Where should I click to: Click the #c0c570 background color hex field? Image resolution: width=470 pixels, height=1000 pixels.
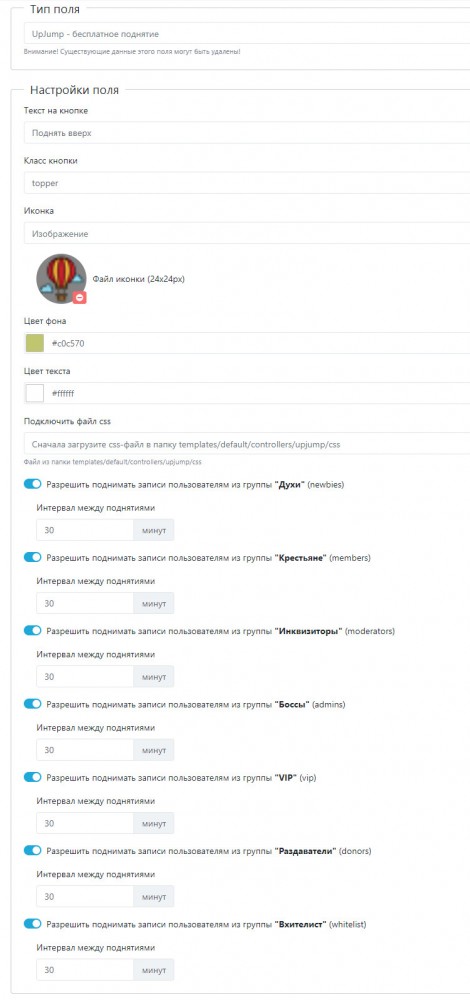(x=258, y=343)
